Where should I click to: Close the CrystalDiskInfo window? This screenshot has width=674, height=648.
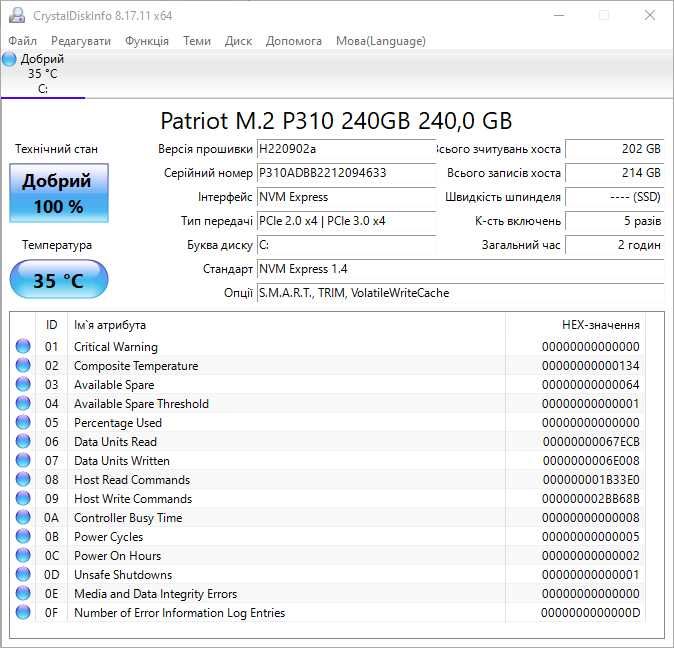(649, 15)
